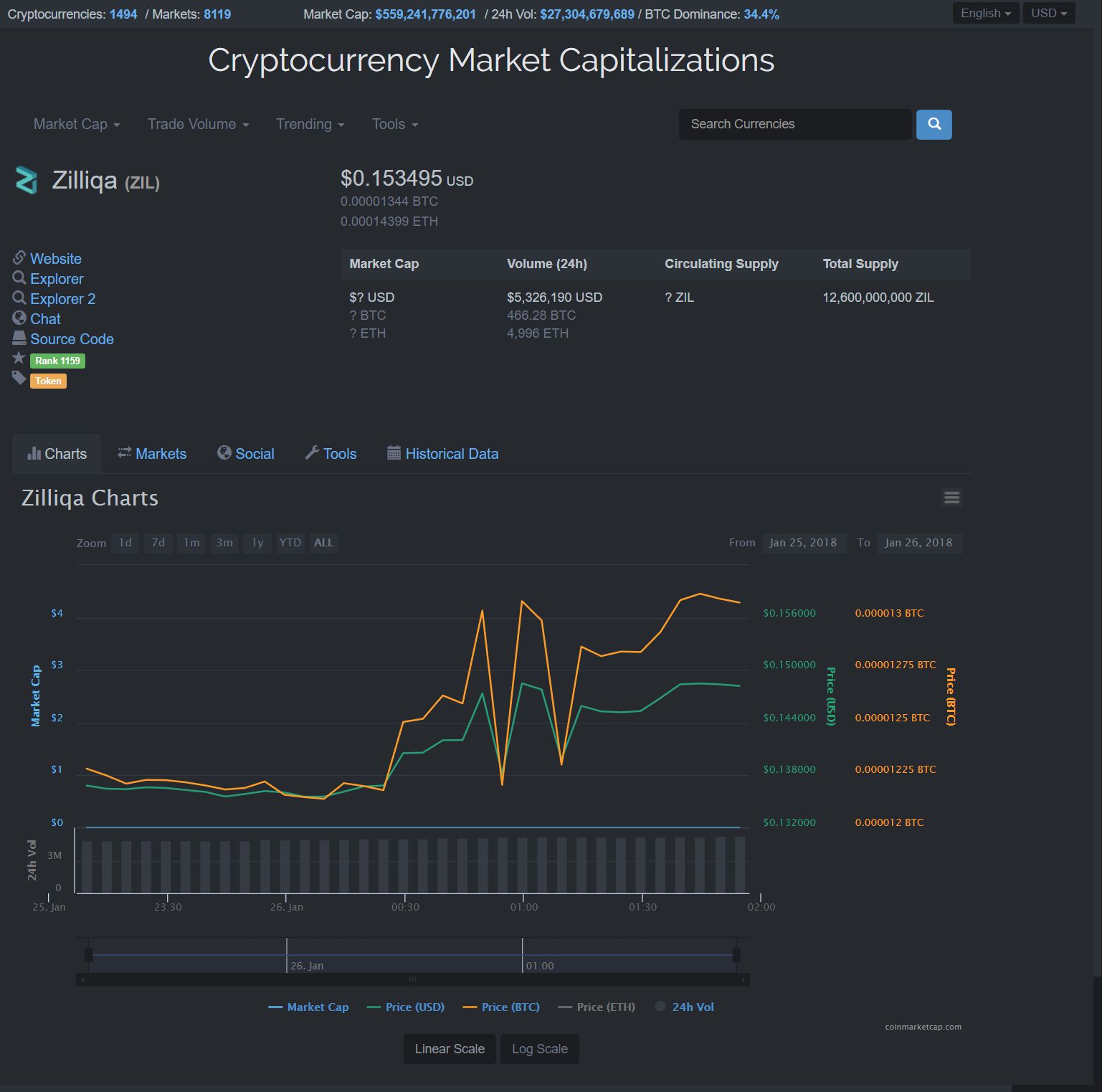Open the Chat link

click(x=45, y=319)
